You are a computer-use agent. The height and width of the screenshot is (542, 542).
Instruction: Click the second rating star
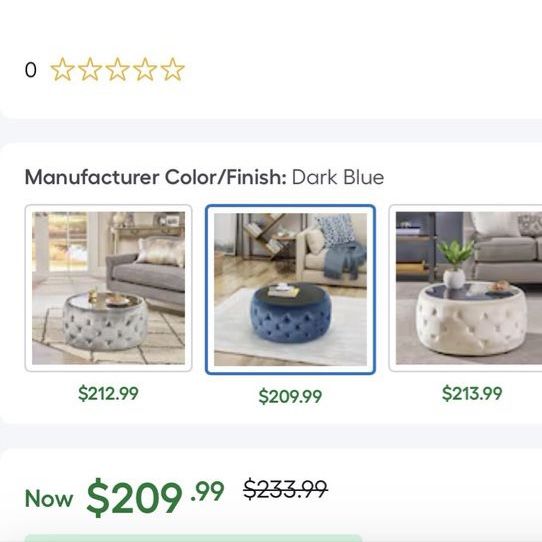[90, 69]
